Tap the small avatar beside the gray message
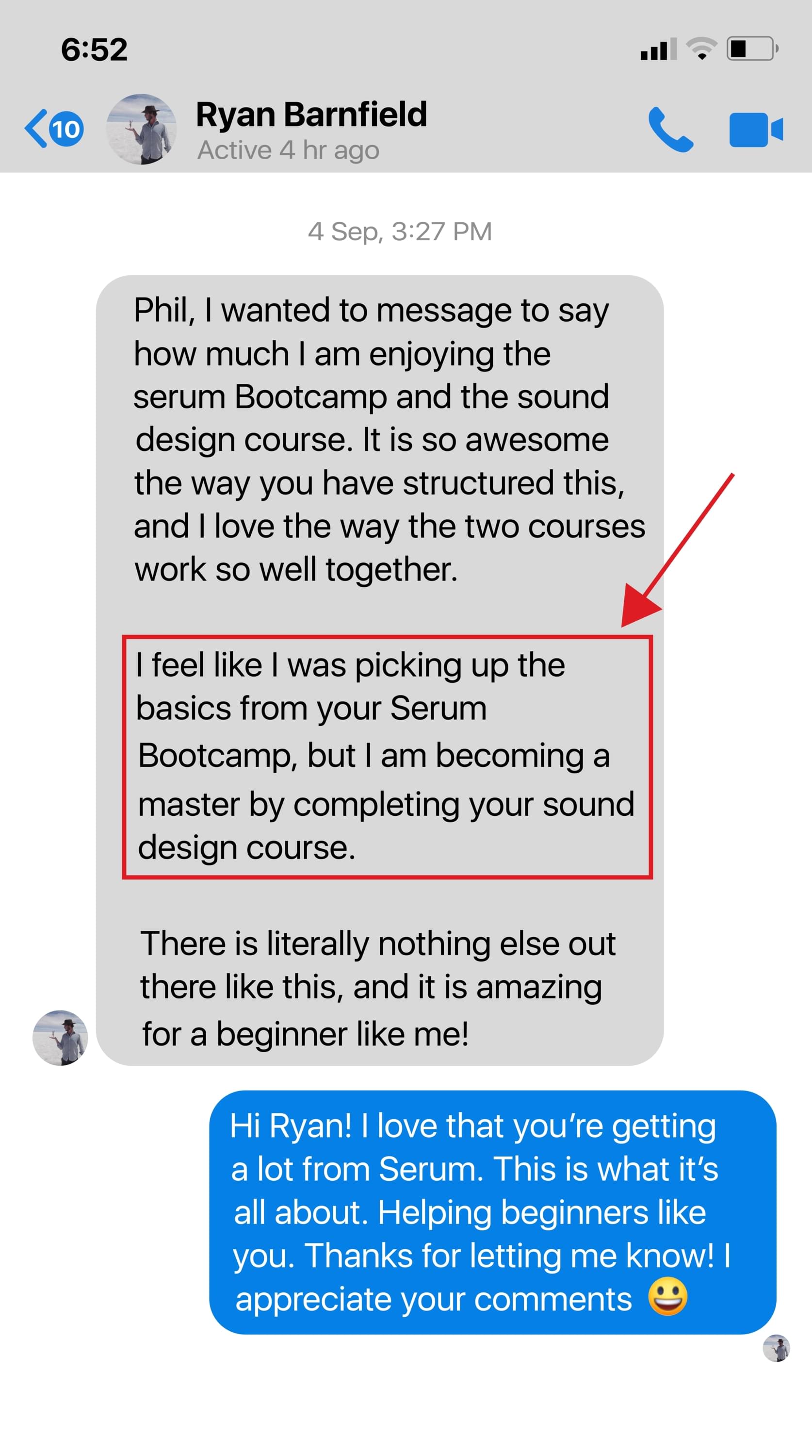 point(60,1038)
